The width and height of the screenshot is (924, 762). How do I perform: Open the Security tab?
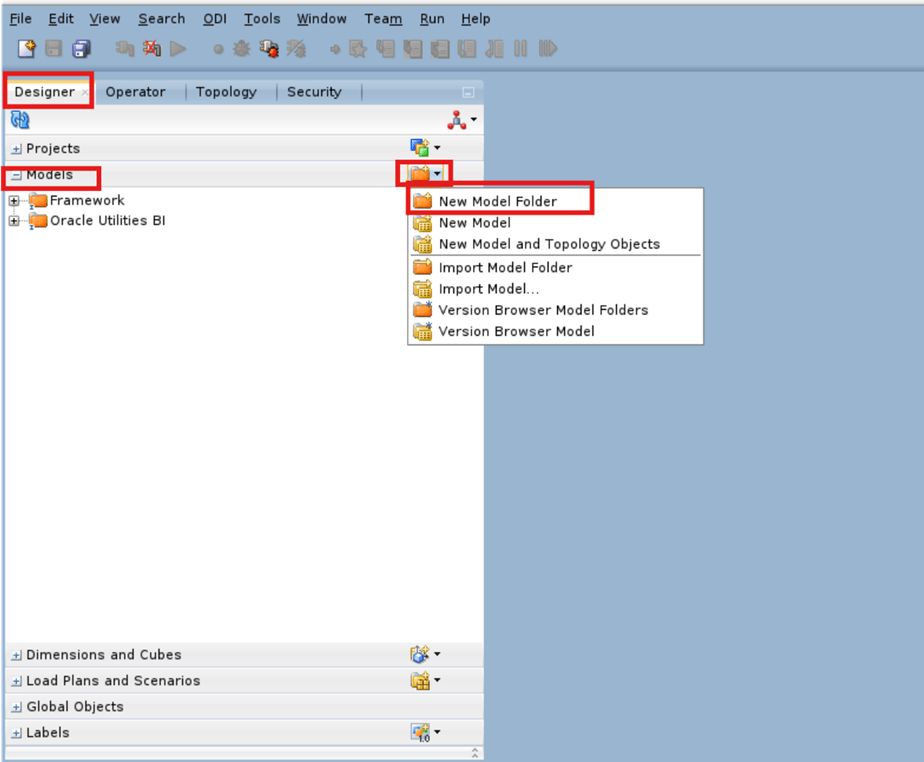314,91
